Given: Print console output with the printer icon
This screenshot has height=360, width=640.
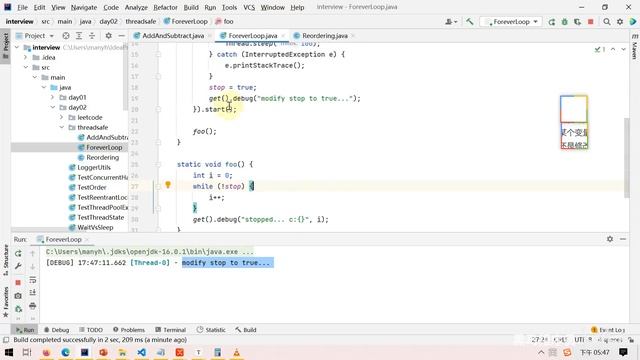Looking at the screenshot, I should 33,306.
